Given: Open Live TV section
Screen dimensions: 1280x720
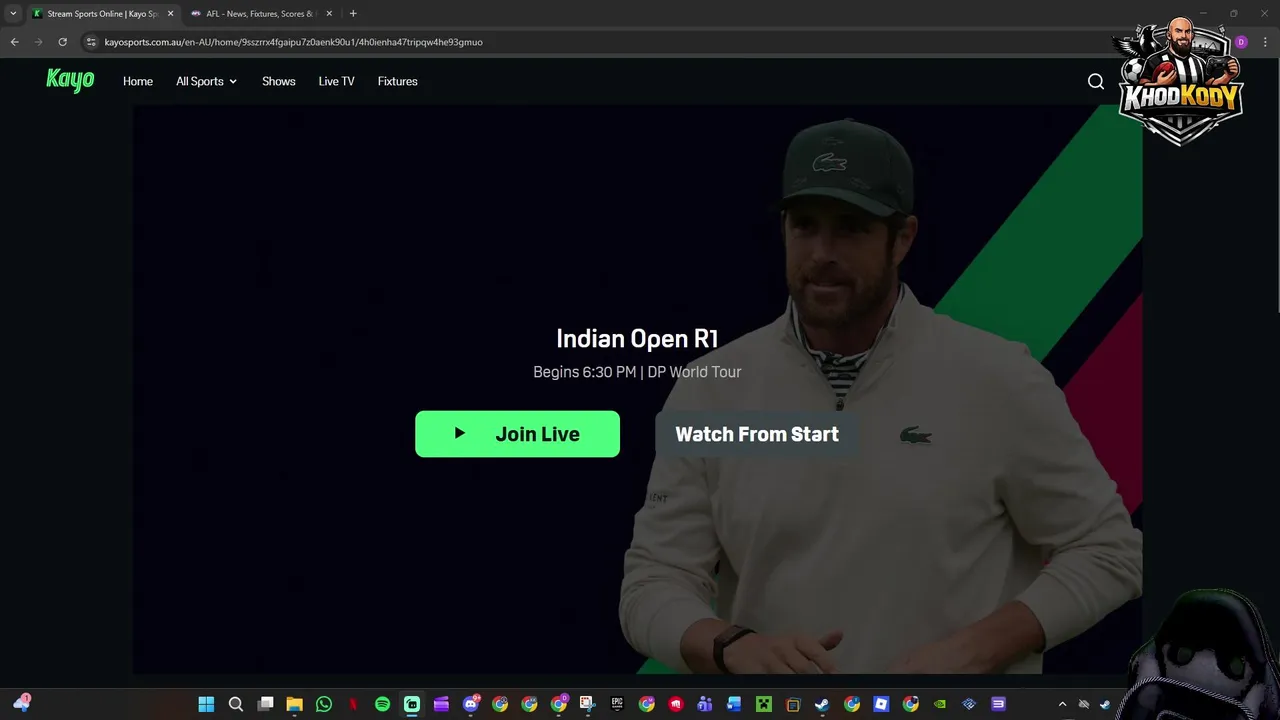Looking at the screenshot, I should point(336,81).
